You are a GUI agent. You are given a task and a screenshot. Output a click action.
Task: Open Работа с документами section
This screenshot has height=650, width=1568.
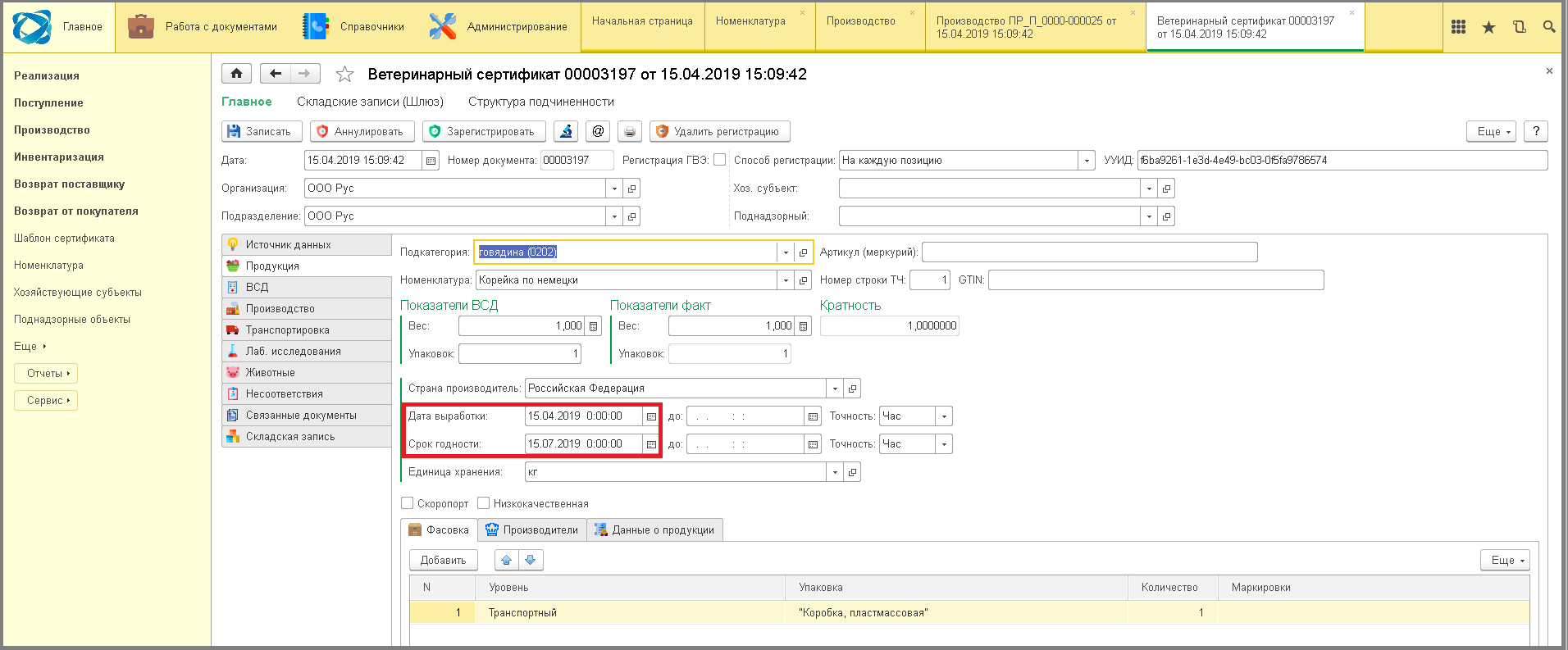(203, 27)
